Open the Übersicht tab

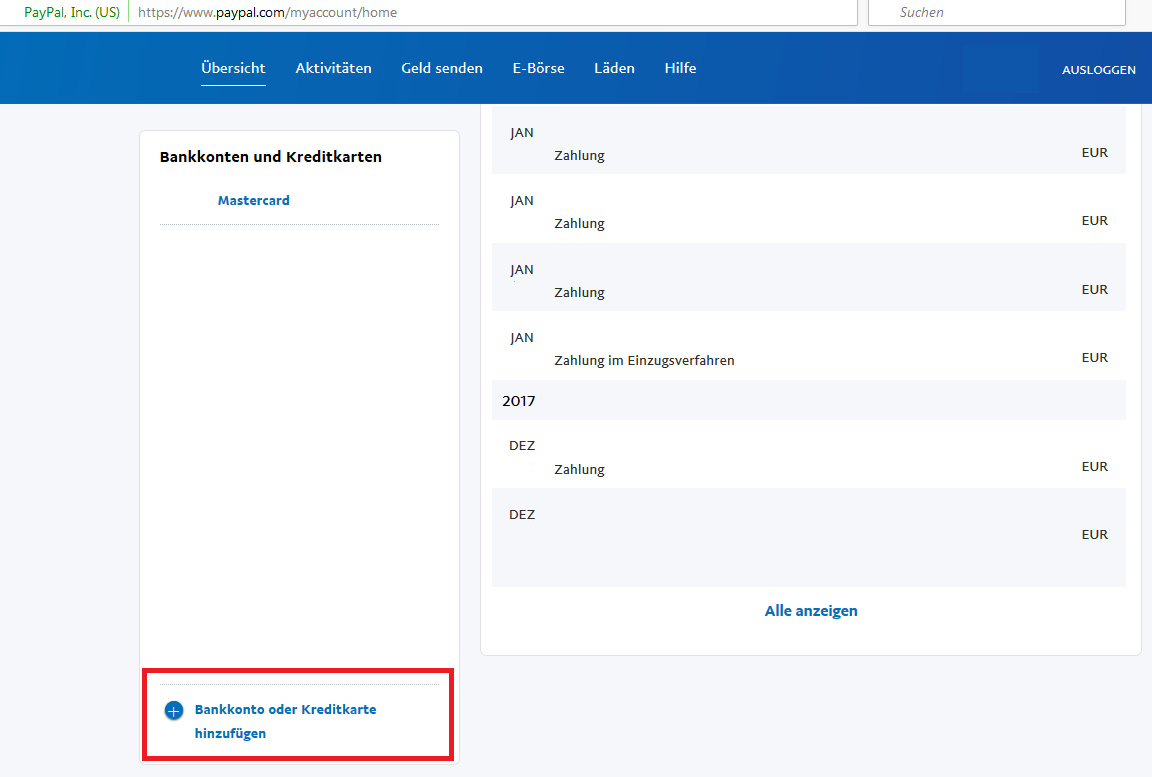tap(233, 68)
